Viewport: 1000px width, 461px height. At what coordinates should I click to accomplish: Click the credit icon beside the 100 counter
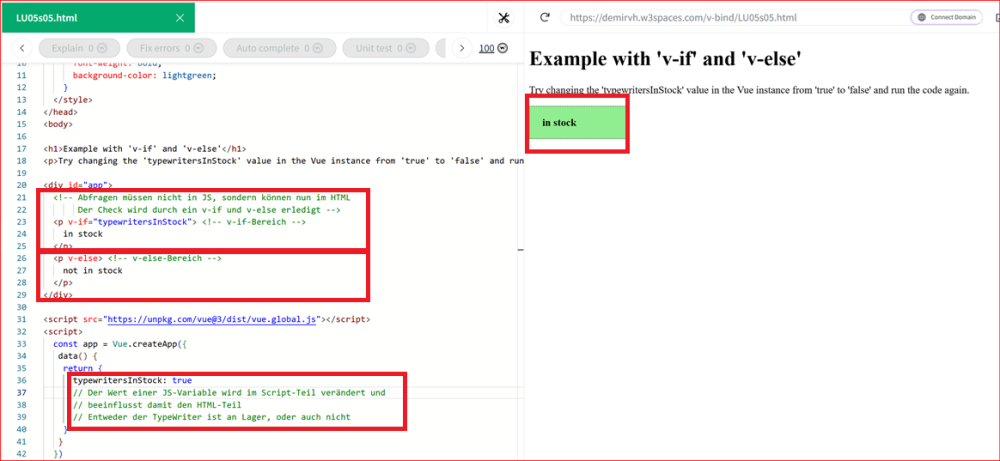click(502, 48)
